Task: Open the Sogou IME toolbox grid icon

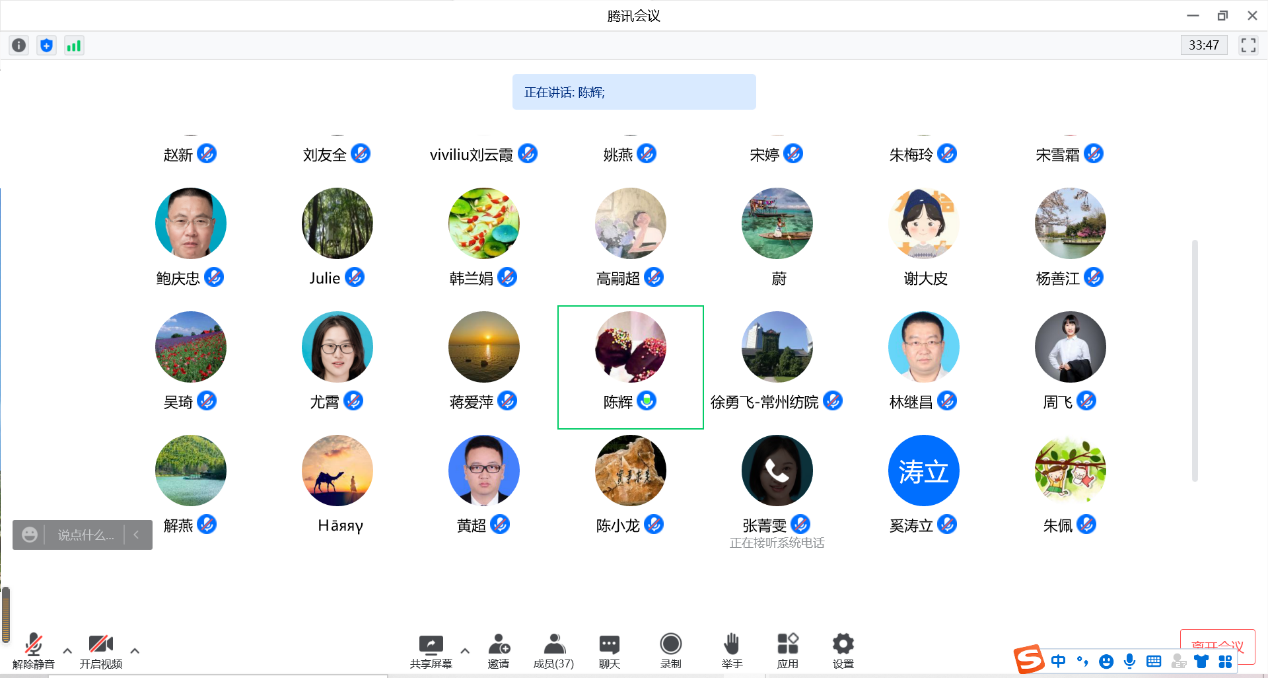Action: pos(1225,661)
